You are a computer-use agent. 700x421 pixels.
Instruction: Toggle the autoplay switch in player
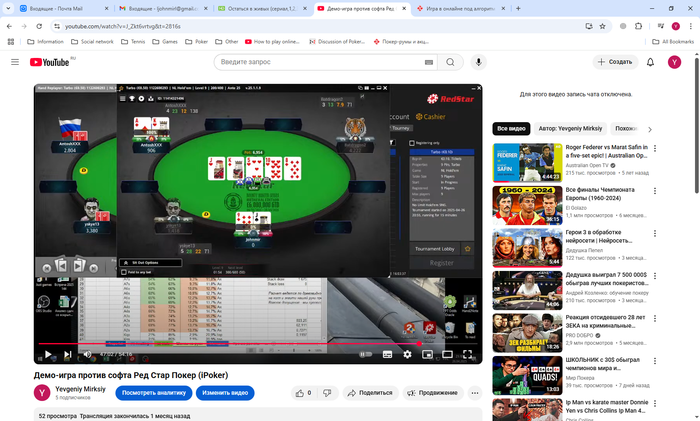point(365,354)
